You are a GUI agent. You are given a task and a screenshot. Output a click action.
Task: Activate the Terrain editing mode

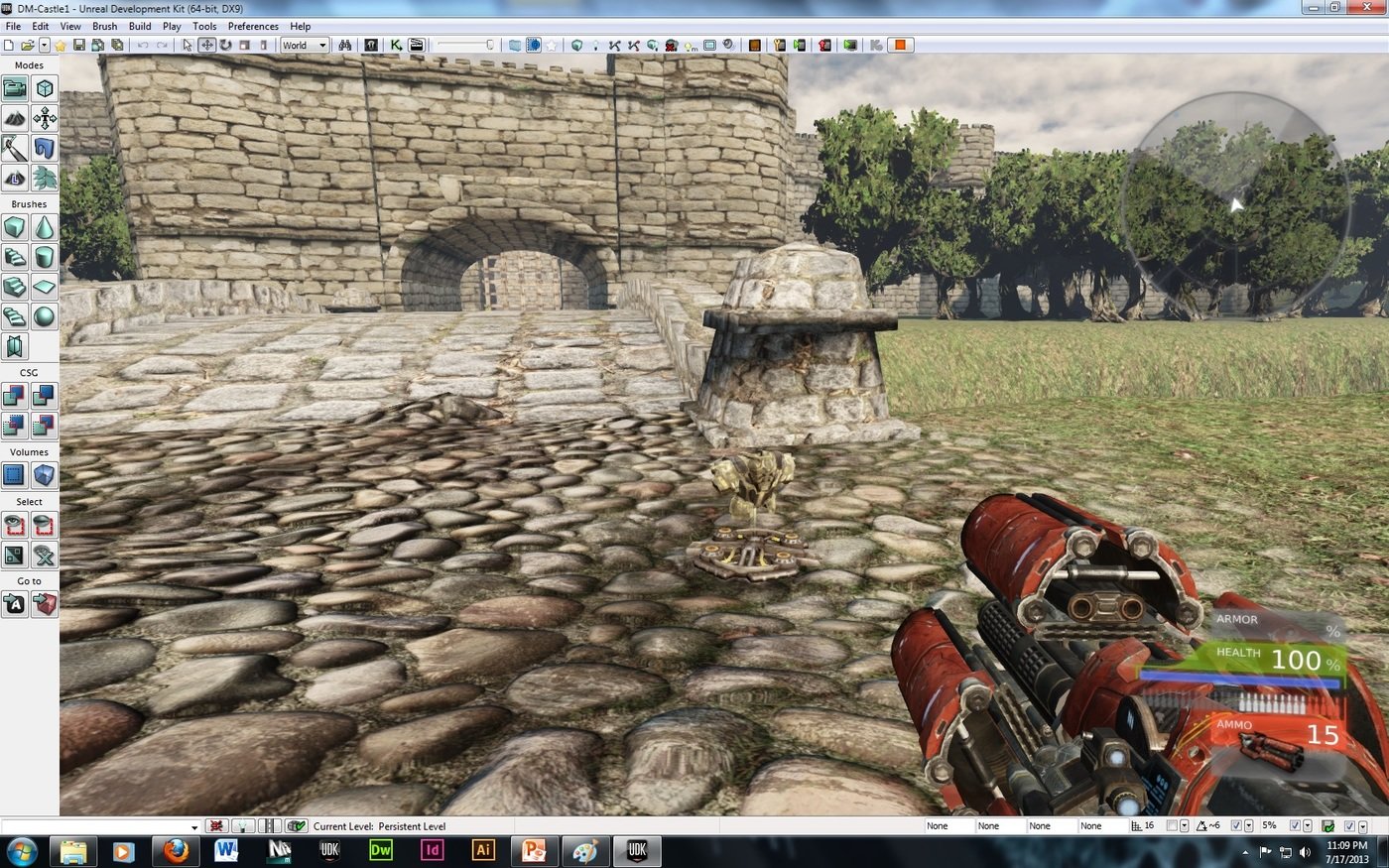coord(15,119)
